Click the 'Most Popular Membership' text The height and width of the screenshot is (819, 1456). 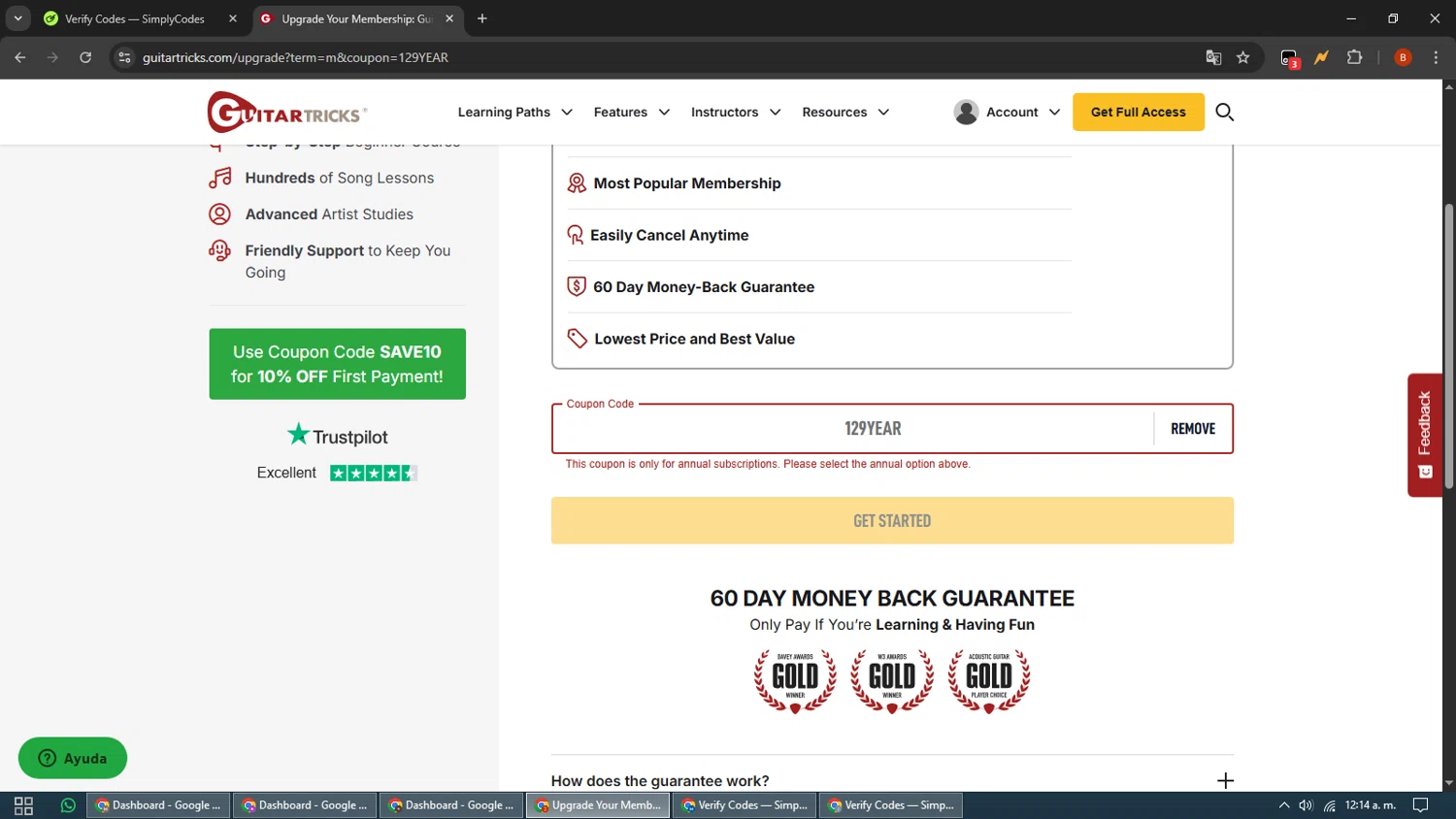pyautogui.click(x=687, y=183)
